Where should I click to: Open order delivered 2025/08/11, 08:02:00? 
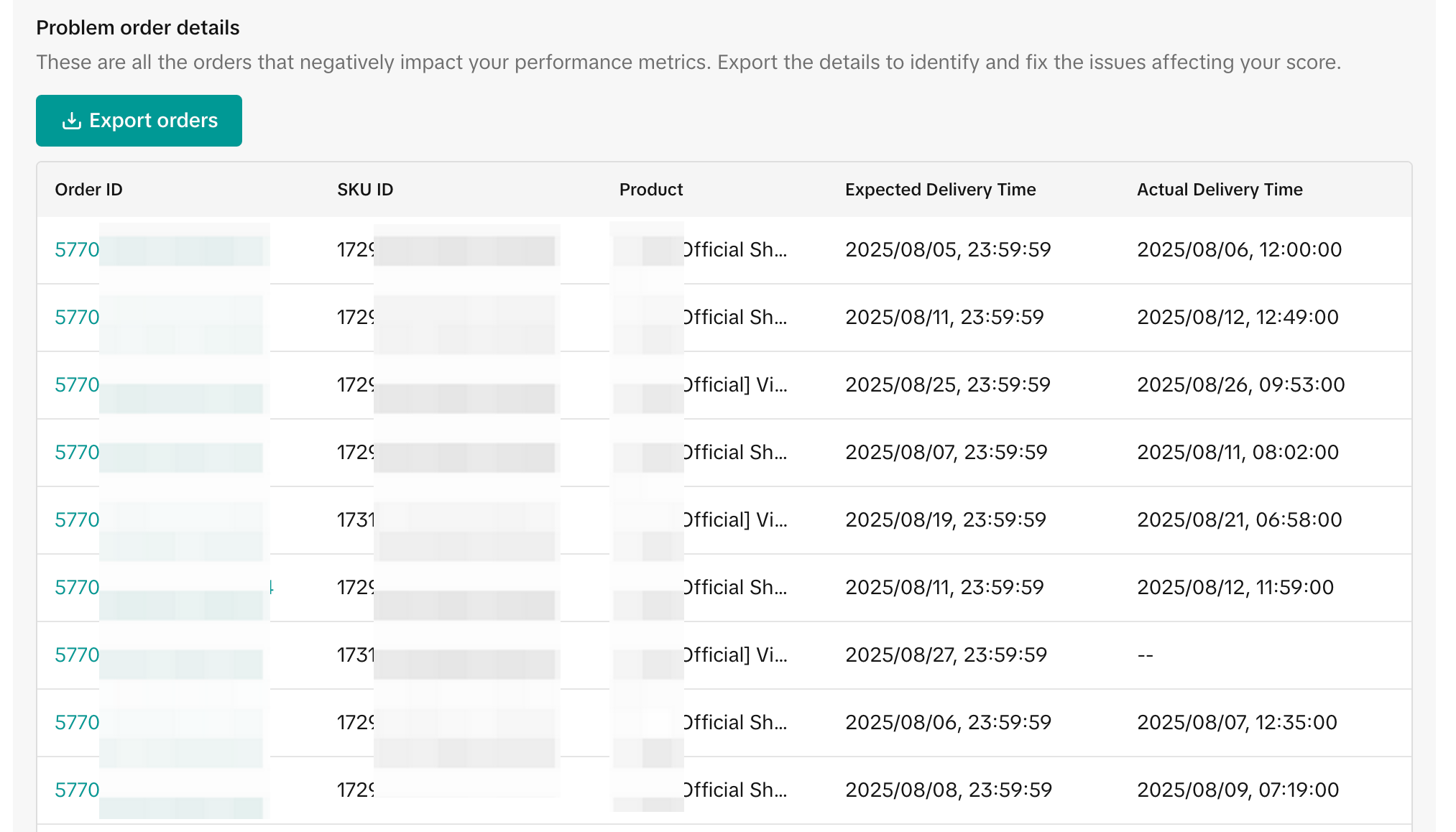(78, 453)
